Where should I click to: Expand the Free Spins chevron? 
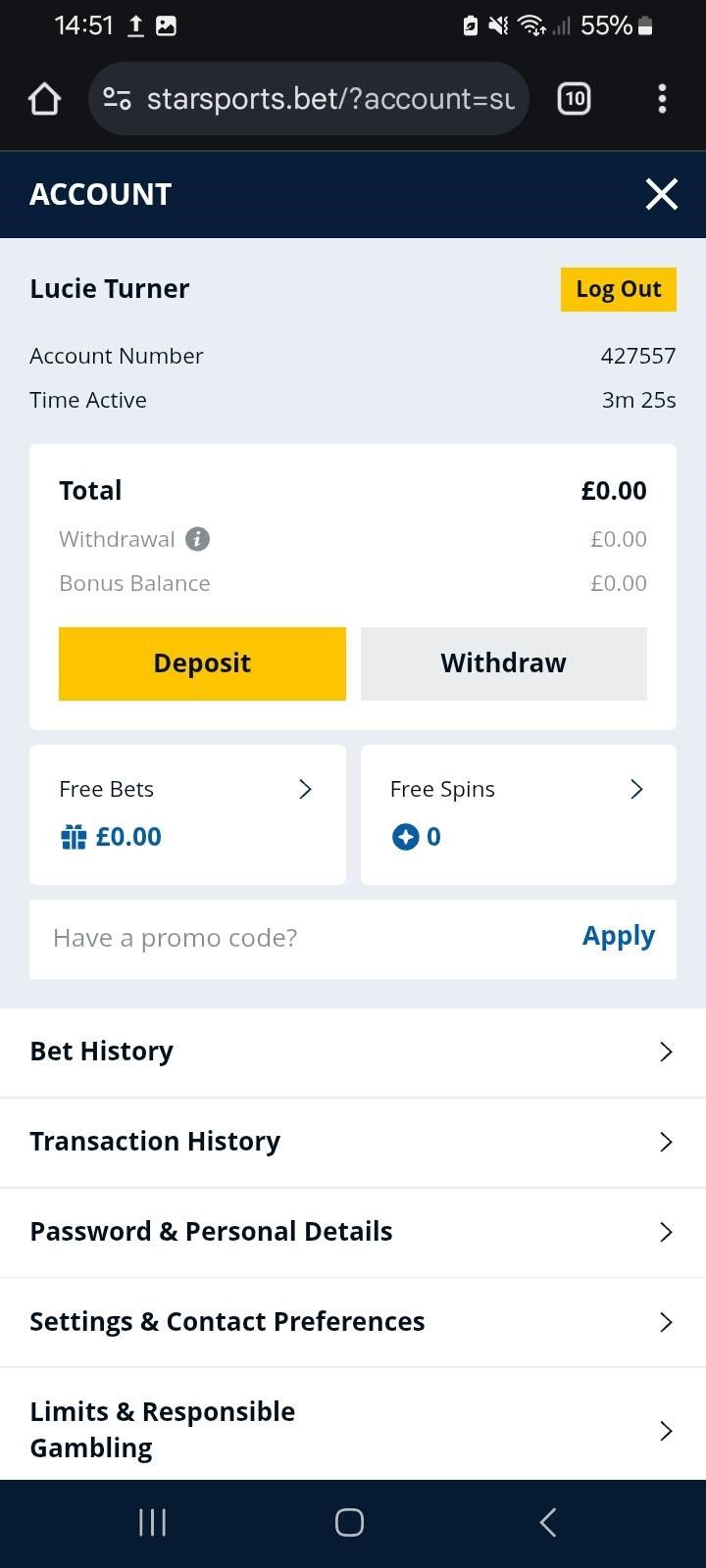tap(636, 789)
